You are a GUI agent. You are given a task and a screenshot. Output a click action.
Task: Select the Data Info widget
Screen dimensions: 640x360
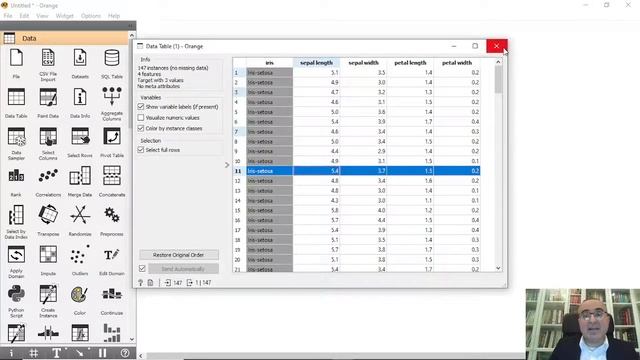click(x=80, y=98)
